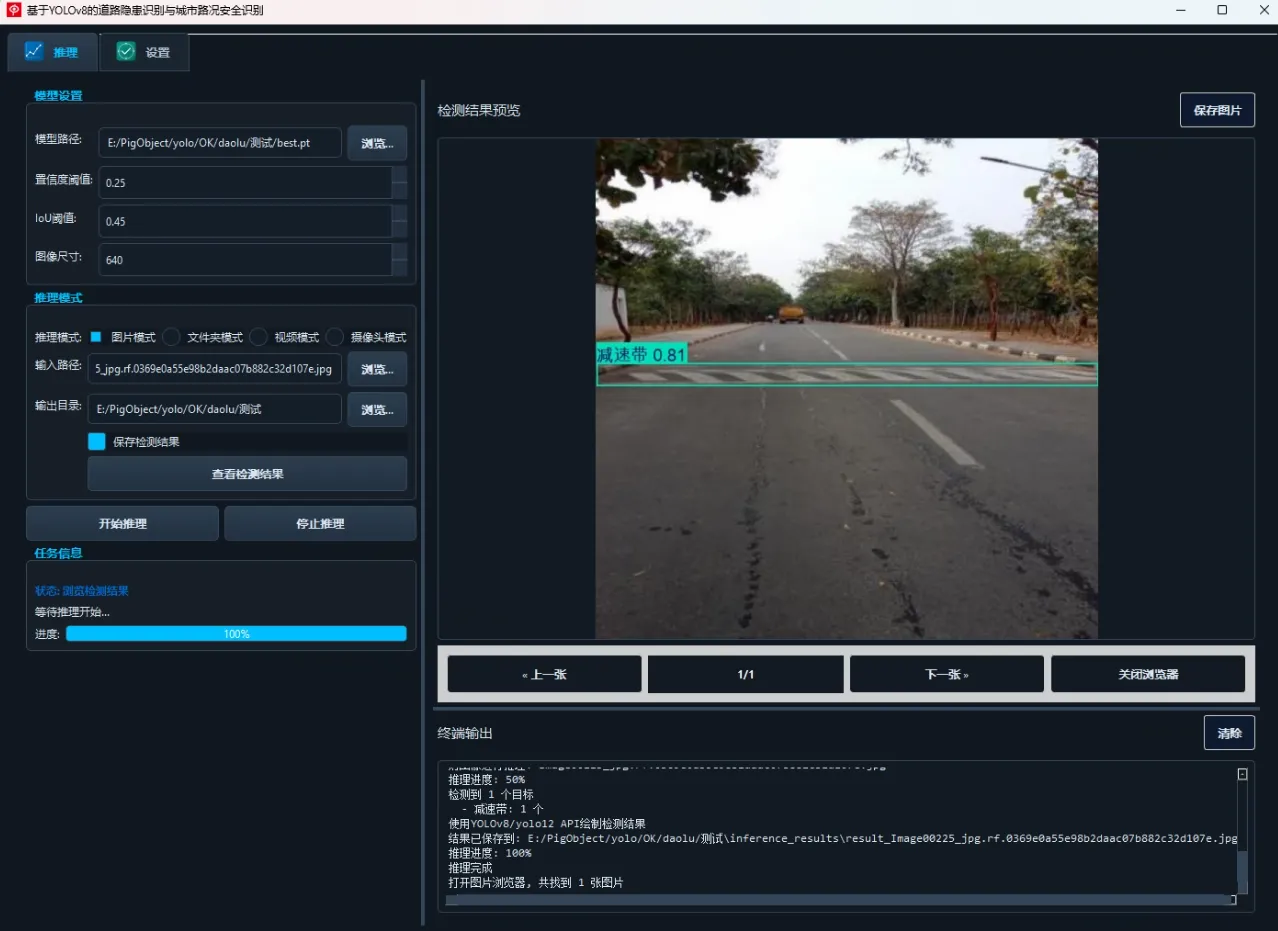1278x931 pixels.
Task: Click 浏览 next to 输入路径
Action: point(377,369)
